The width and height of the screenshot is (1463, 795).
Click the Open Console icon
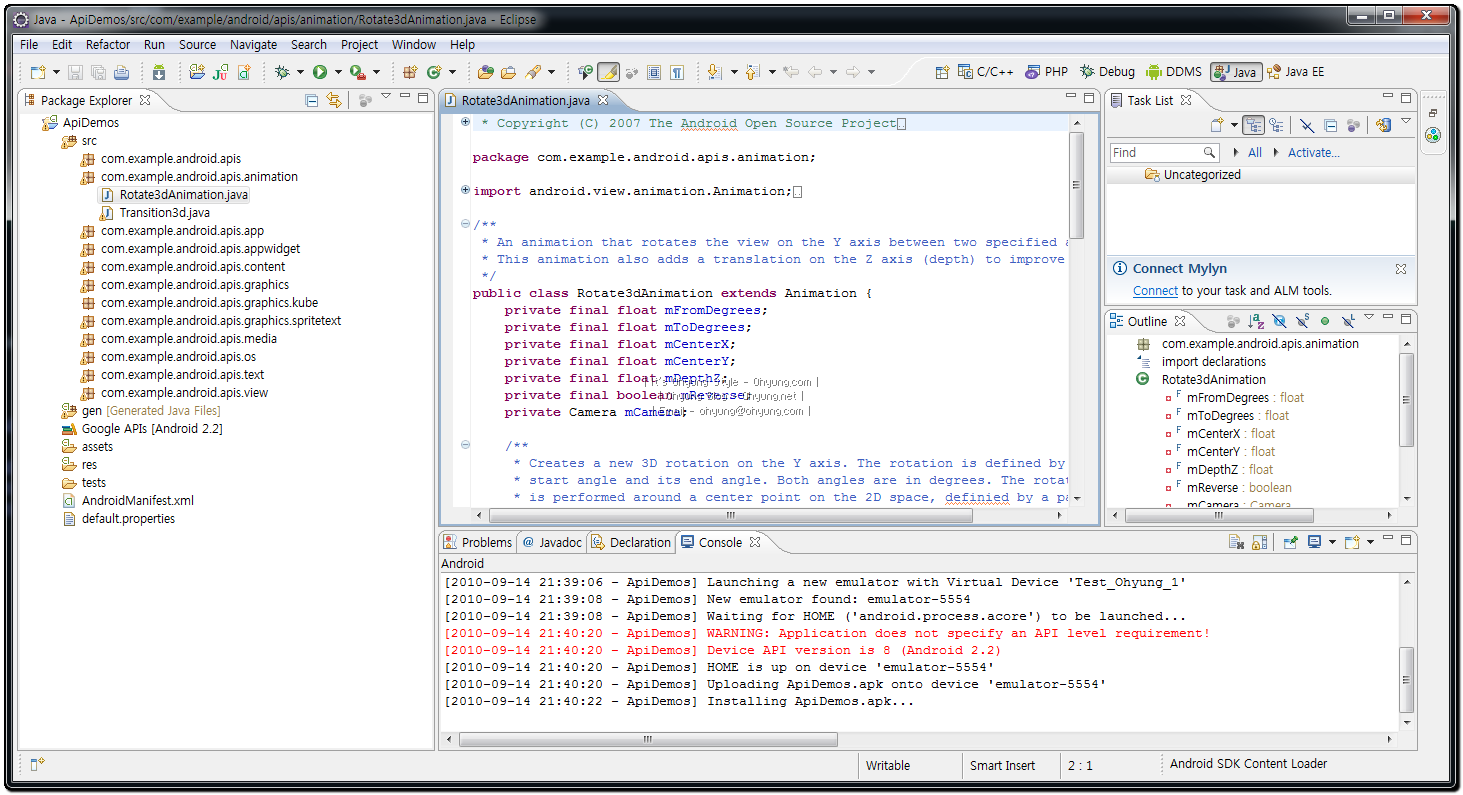[1352, 542]
